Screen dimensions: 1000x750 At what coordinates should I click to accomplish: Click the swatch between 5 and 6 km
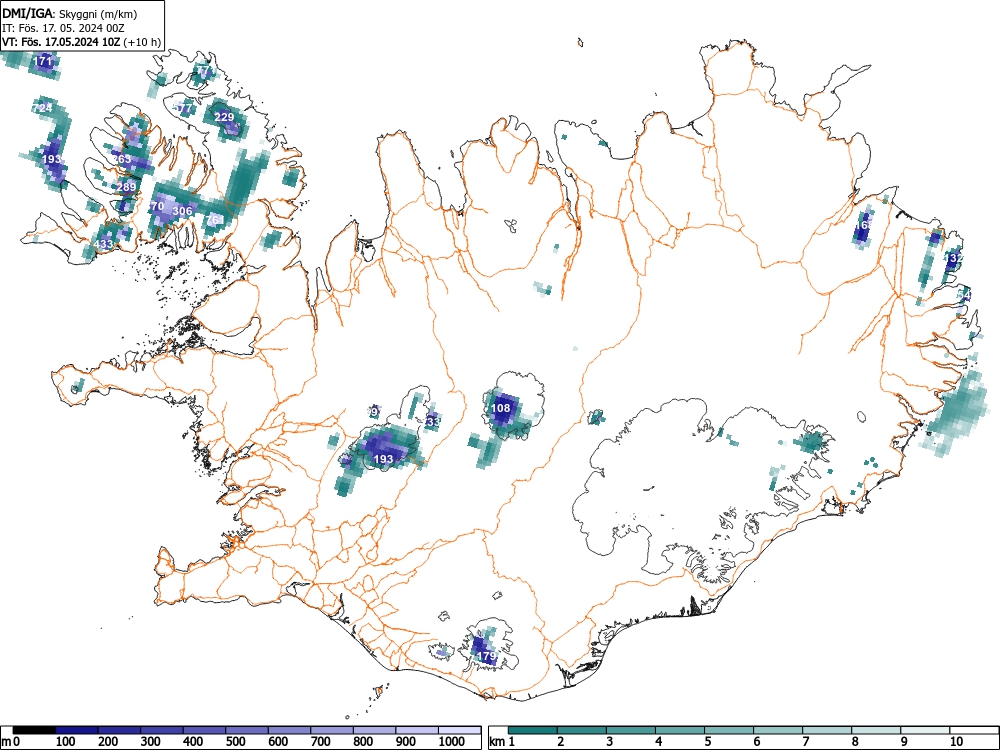(729, 731)
